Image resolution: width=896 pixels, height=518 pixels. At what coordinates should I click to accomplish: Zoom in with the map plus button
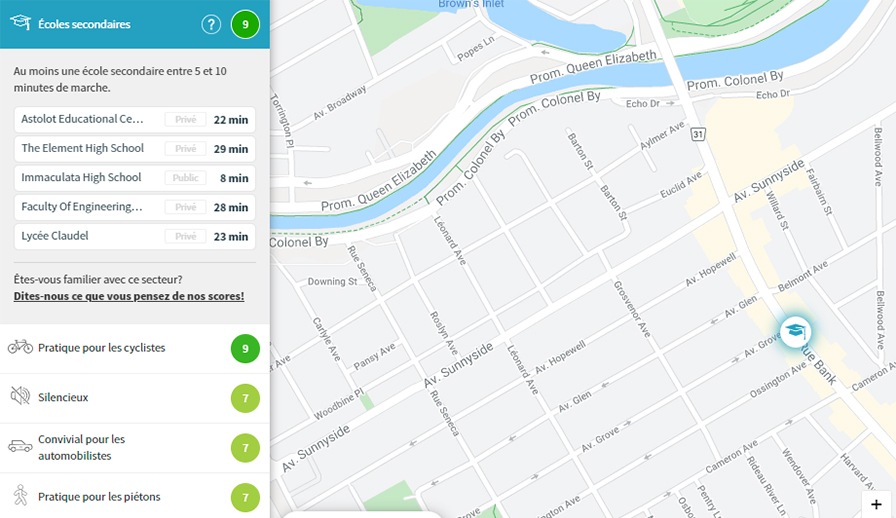pyautogui.click(x=876, y=504)
